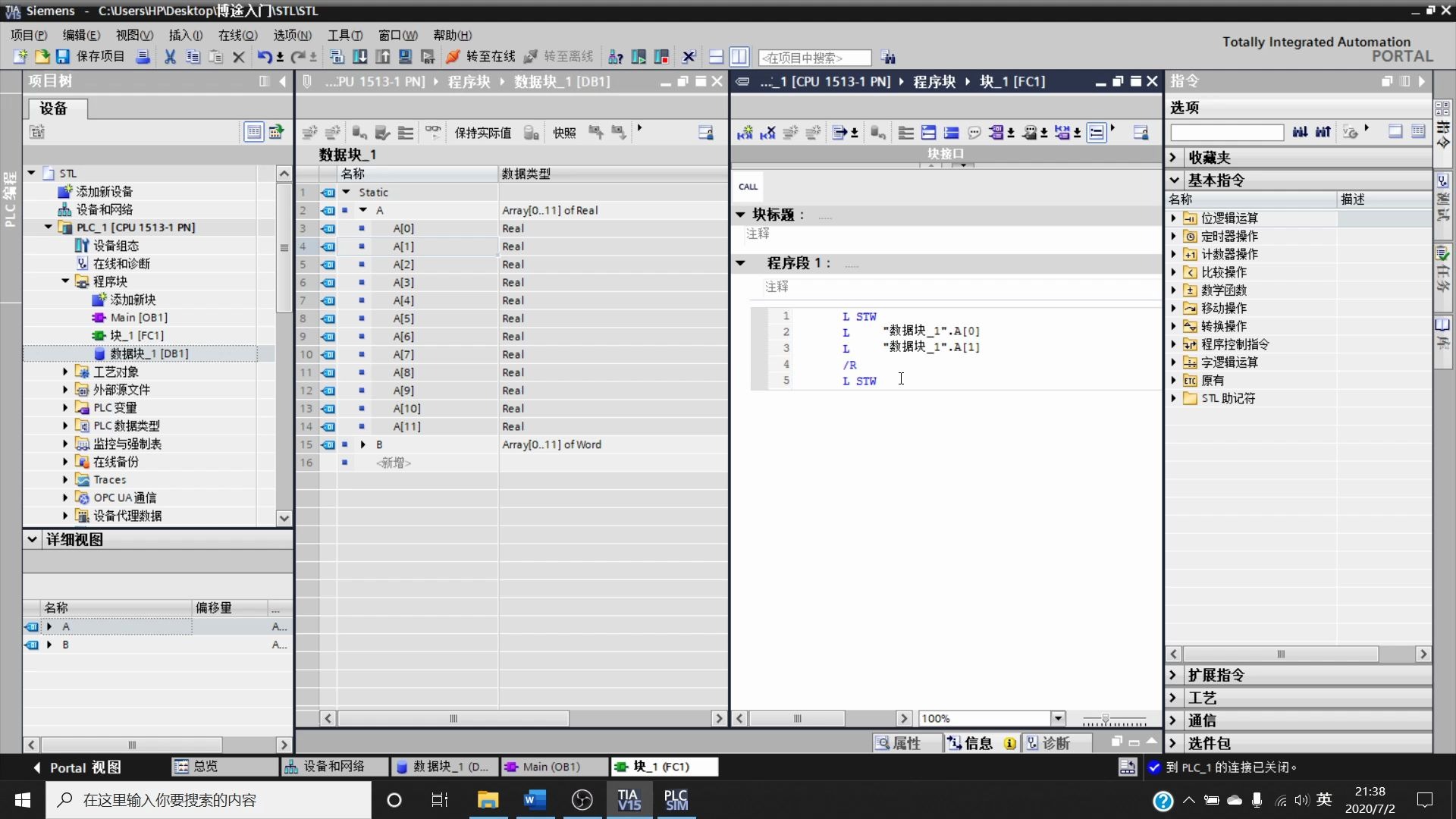Click the search-in-project binoculars icon

point(888,58)
